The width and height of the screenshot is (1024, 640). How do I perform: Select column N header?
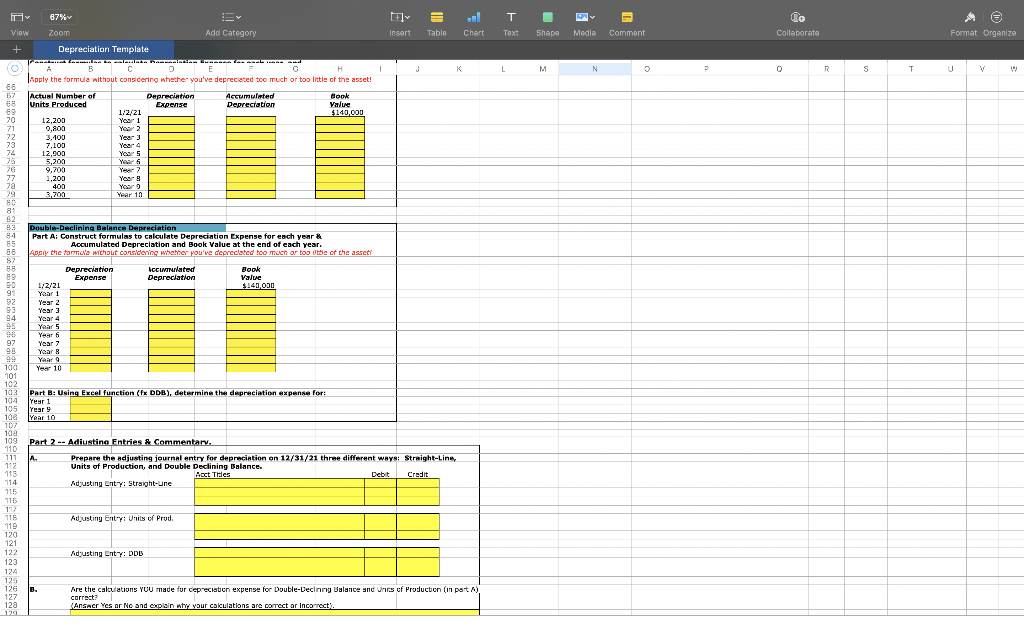coord(594,69)
